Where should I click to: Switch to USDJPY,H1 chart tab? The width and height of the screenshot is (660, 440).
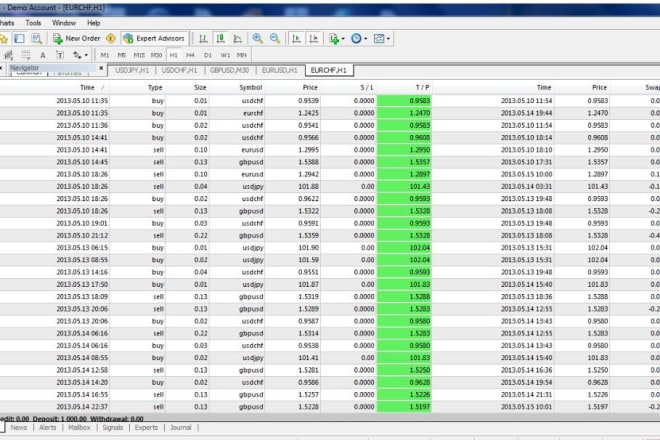tap(132, 70)
